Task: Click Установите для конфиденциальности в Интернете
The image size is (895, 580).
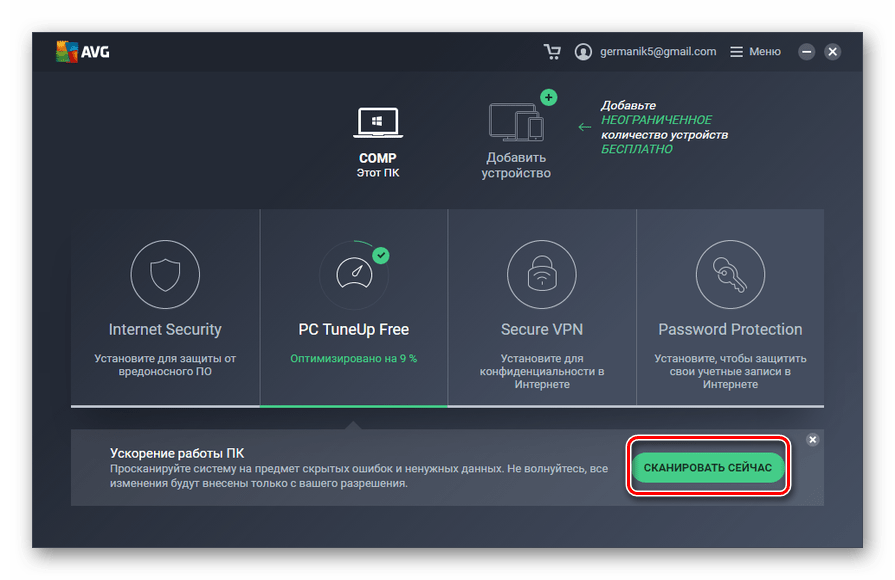Action: [542, 371]
